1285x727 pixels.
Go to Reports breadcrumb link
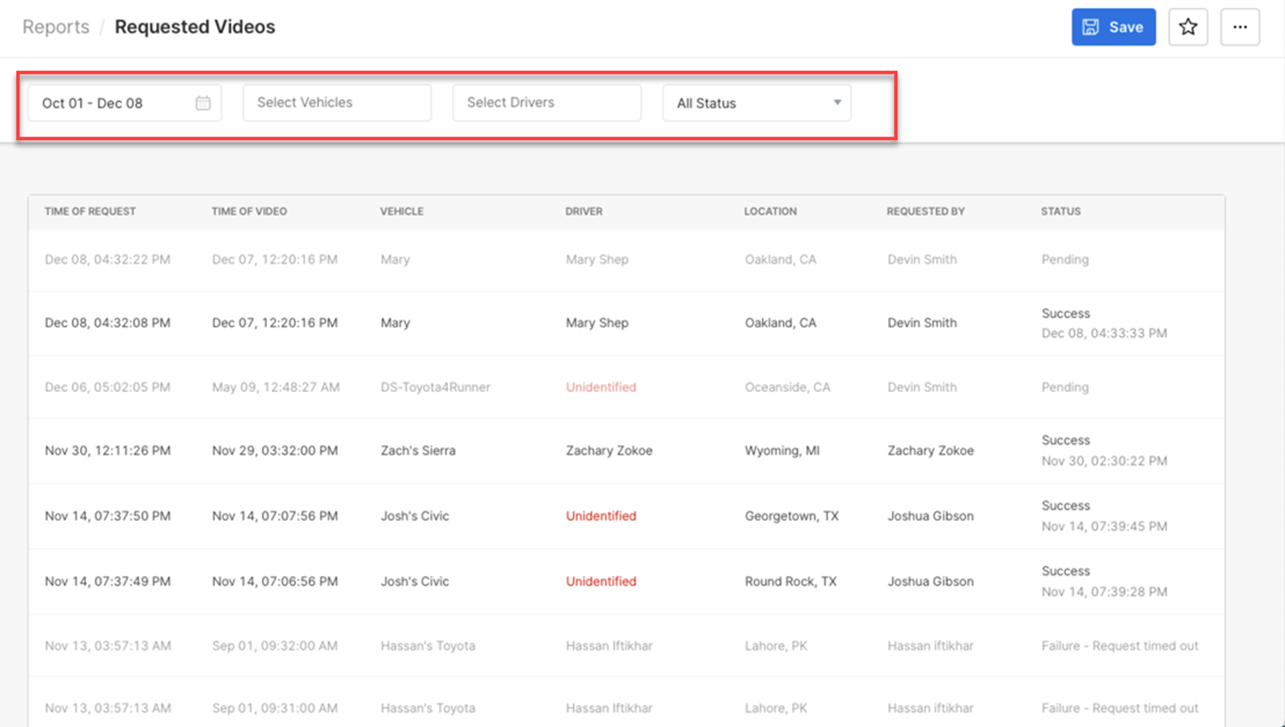[x=56, y=27]
